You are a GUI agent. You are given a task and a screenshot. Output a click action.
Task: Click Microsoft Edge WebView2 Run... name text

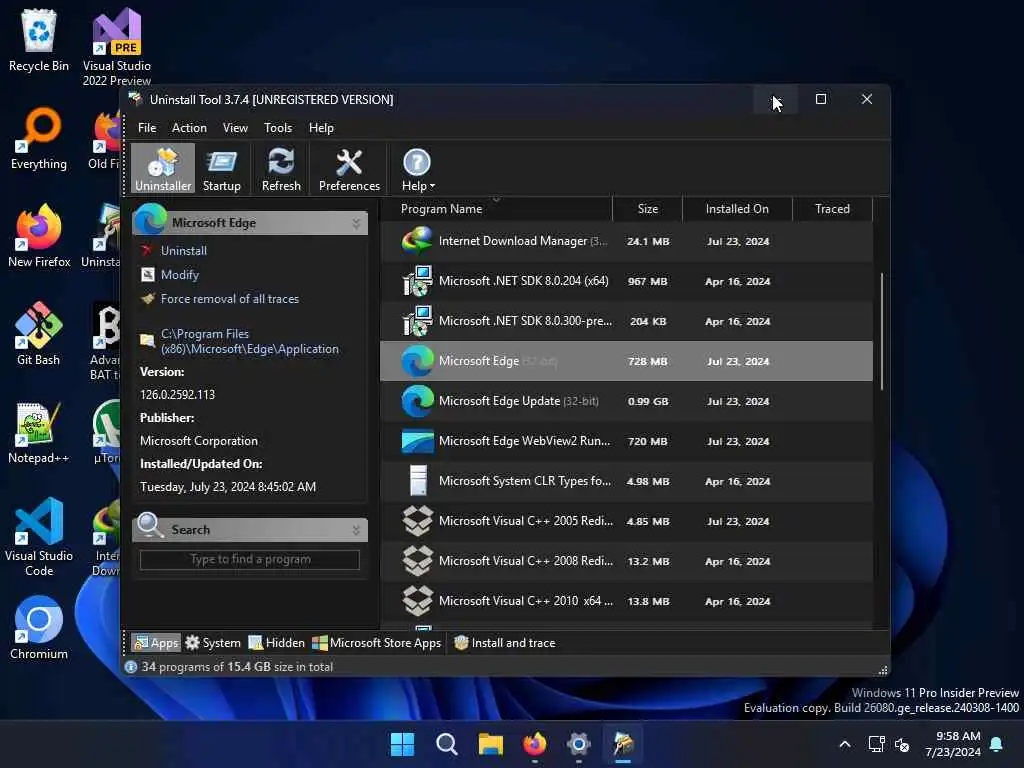tap(524, 441)
